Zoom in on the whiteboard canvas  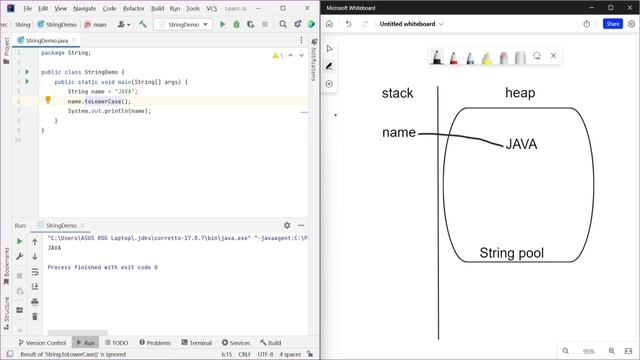pyautogui.click(x=611, y=351)
